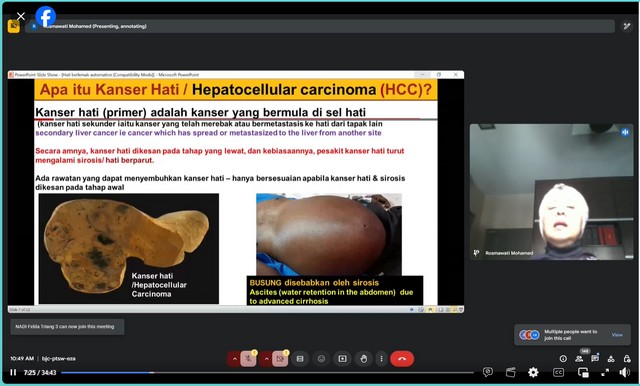Open the in-call chat panel
The width and height of the screenshot is (640, 386).
tap(595, 359)
